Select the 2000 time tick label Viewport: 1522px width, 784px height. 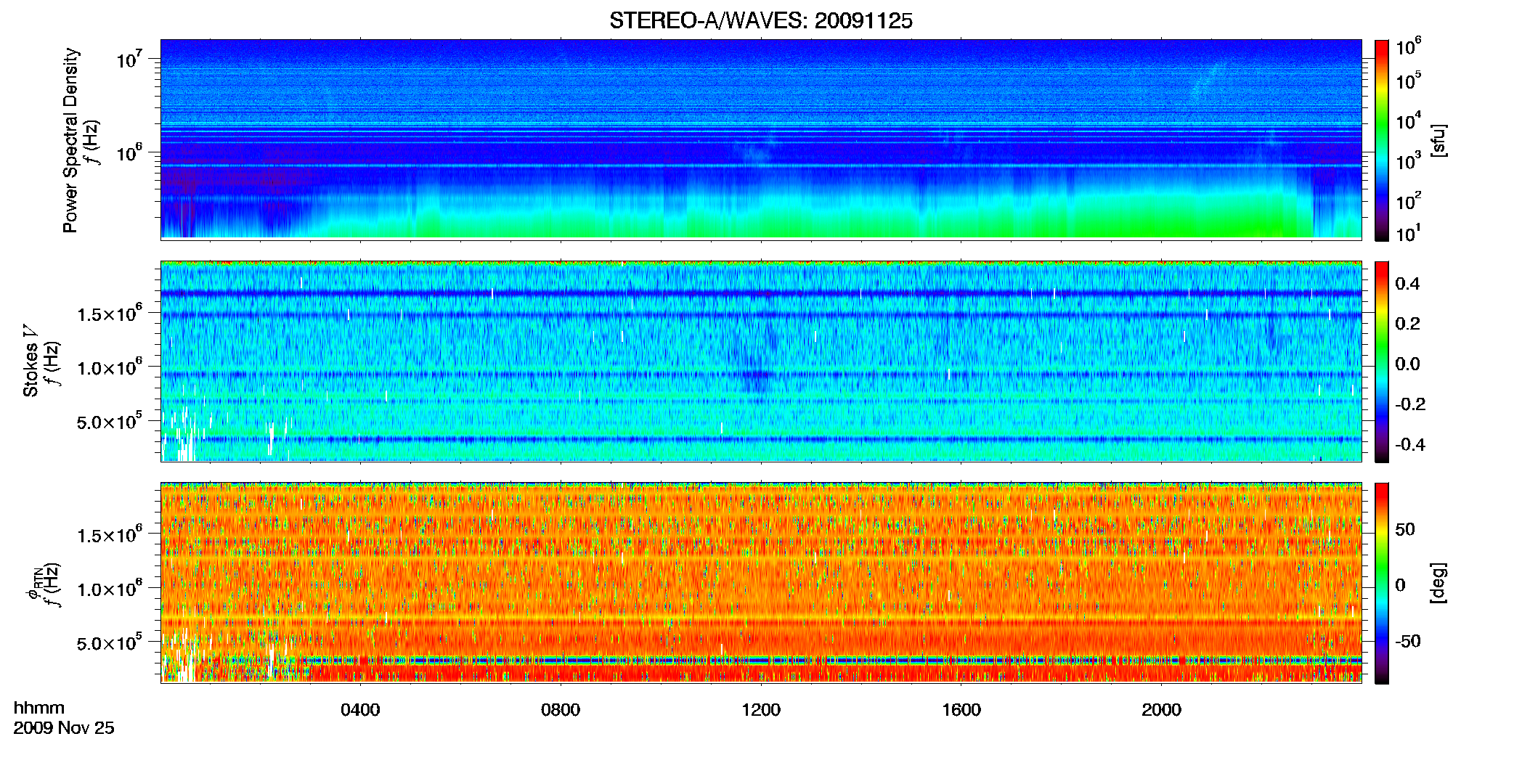click(x=1161, y=710)
